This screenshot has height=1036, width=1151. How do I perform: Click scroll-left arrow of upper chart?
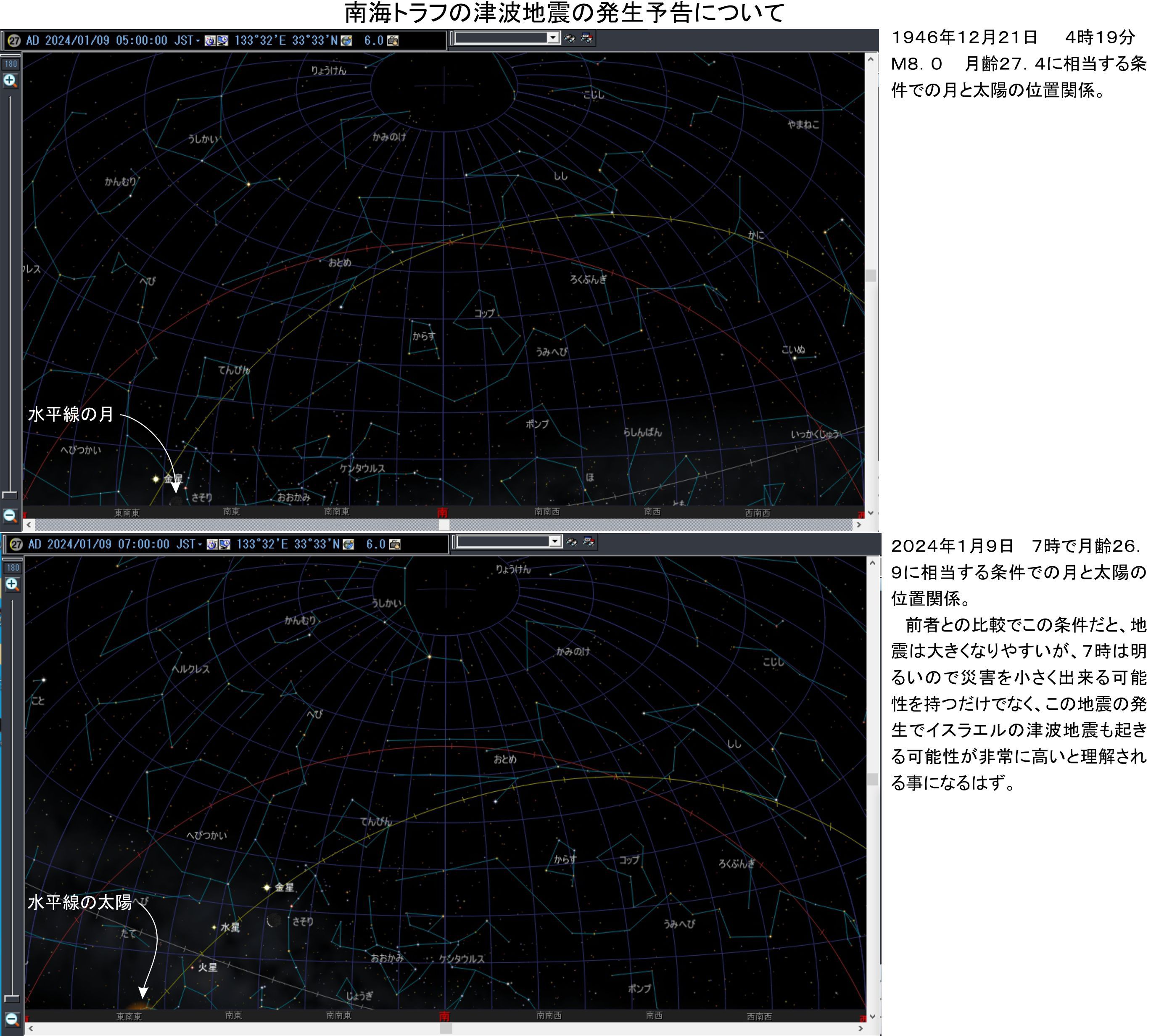point(29,525)
